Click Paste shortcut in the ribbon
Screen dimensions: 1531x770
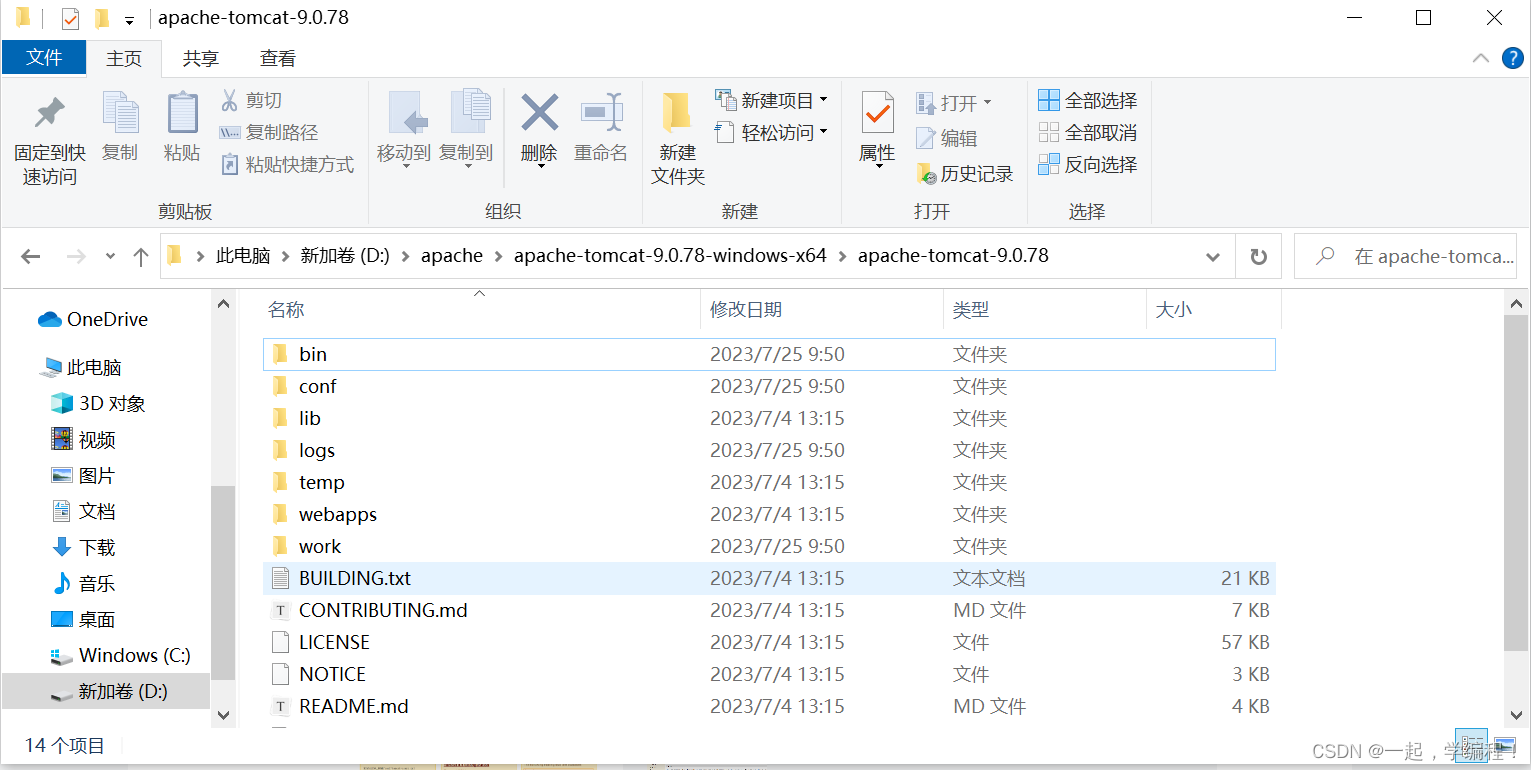click(x=286, y=164)
